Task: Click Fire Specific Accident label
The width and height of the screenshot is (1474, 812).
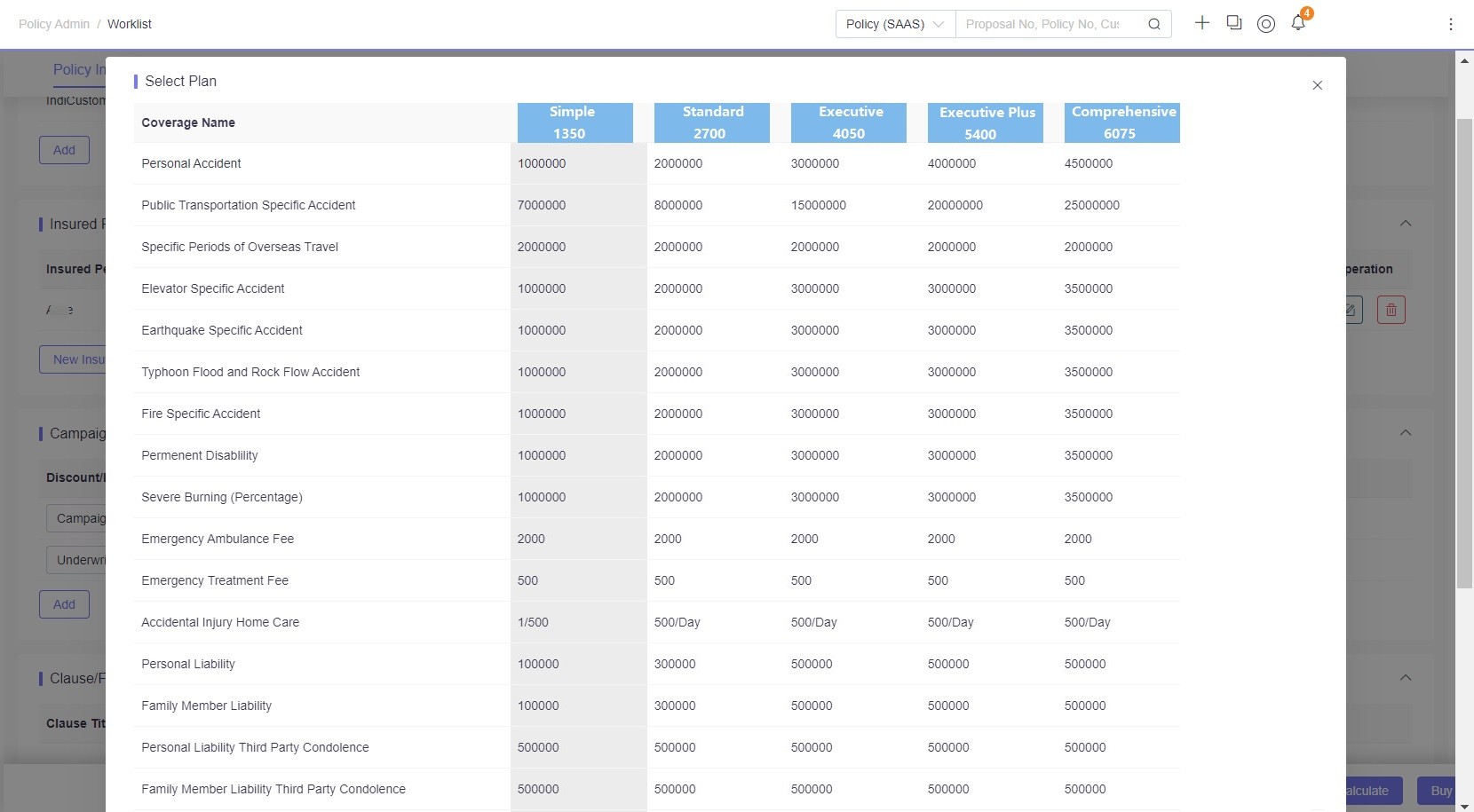Action: [201, 414]
